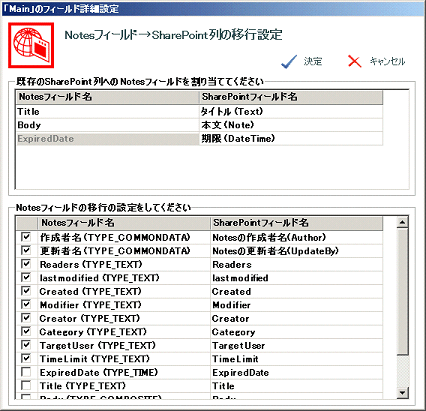This screenshot has height=411, width=426.
Task: Uncheck the Creator (TYPE_TEXT) checkbox
Action: (x=26, y=318)
